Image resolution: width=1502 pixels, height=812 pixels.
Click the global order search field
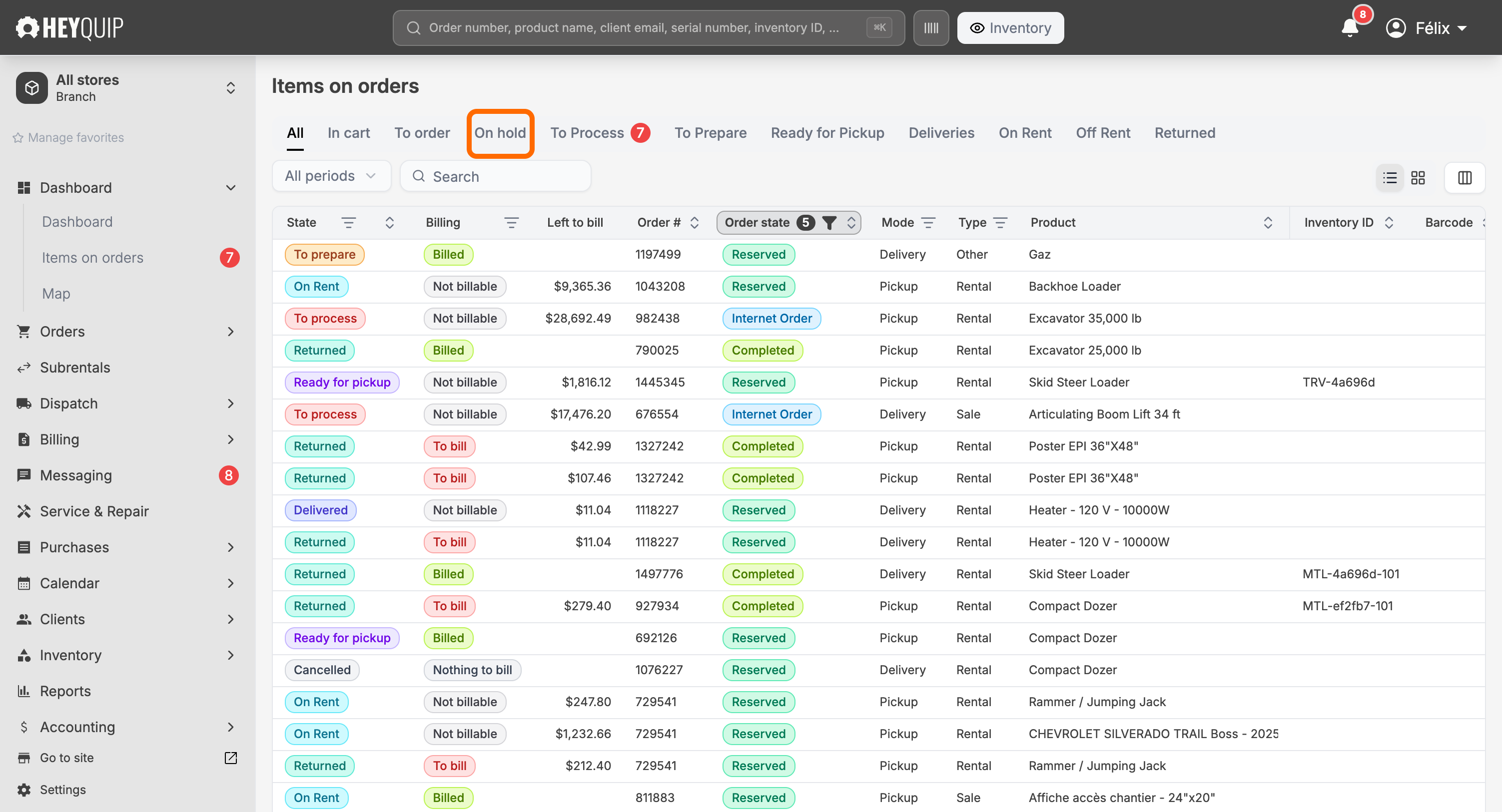[649, 28]
